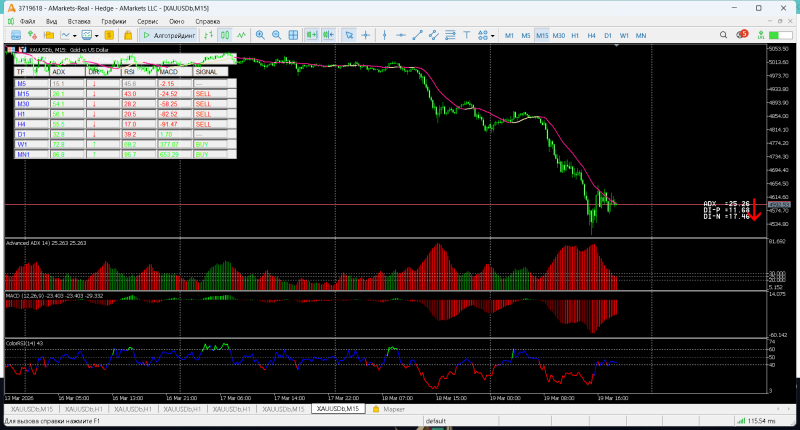Open the graphical shapes objects icon
Screen dimensions: 800x430
(x=483, y=35)
